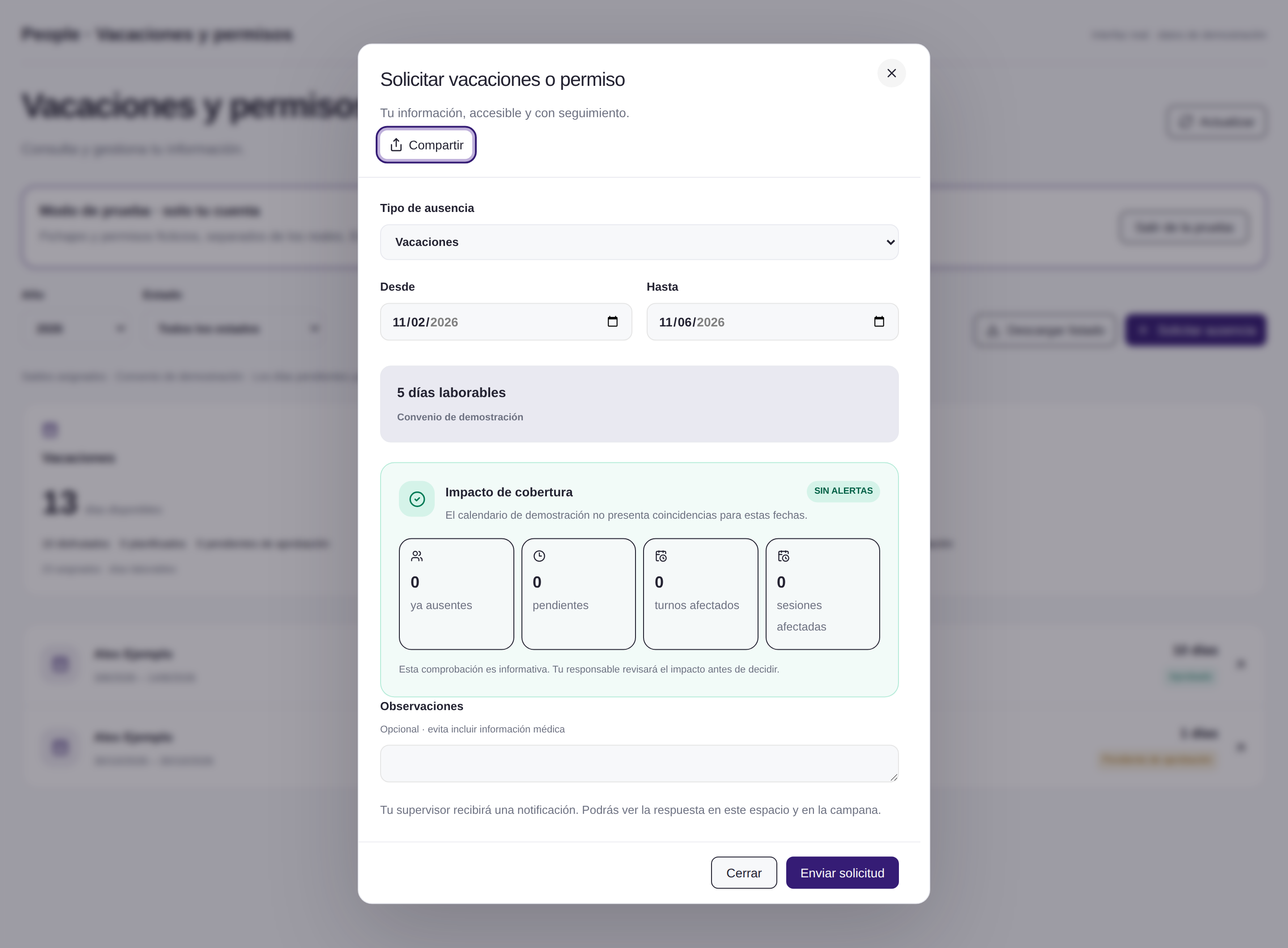Close the dialog with the X icon
Viewport: 1288px width, 948px height.
891,73
